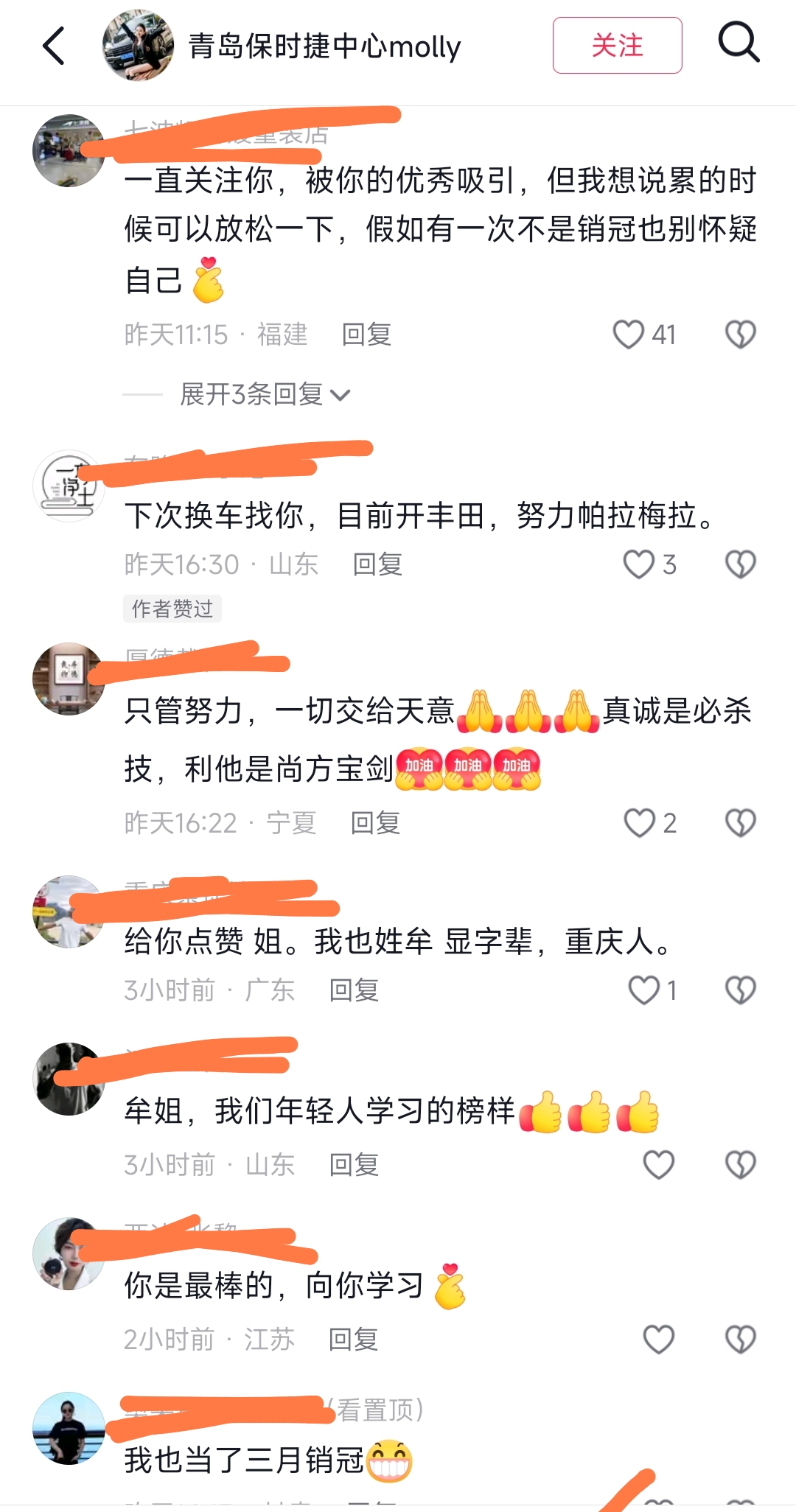Open 青岛保时捷中心molly profile name

pos(324,46)
